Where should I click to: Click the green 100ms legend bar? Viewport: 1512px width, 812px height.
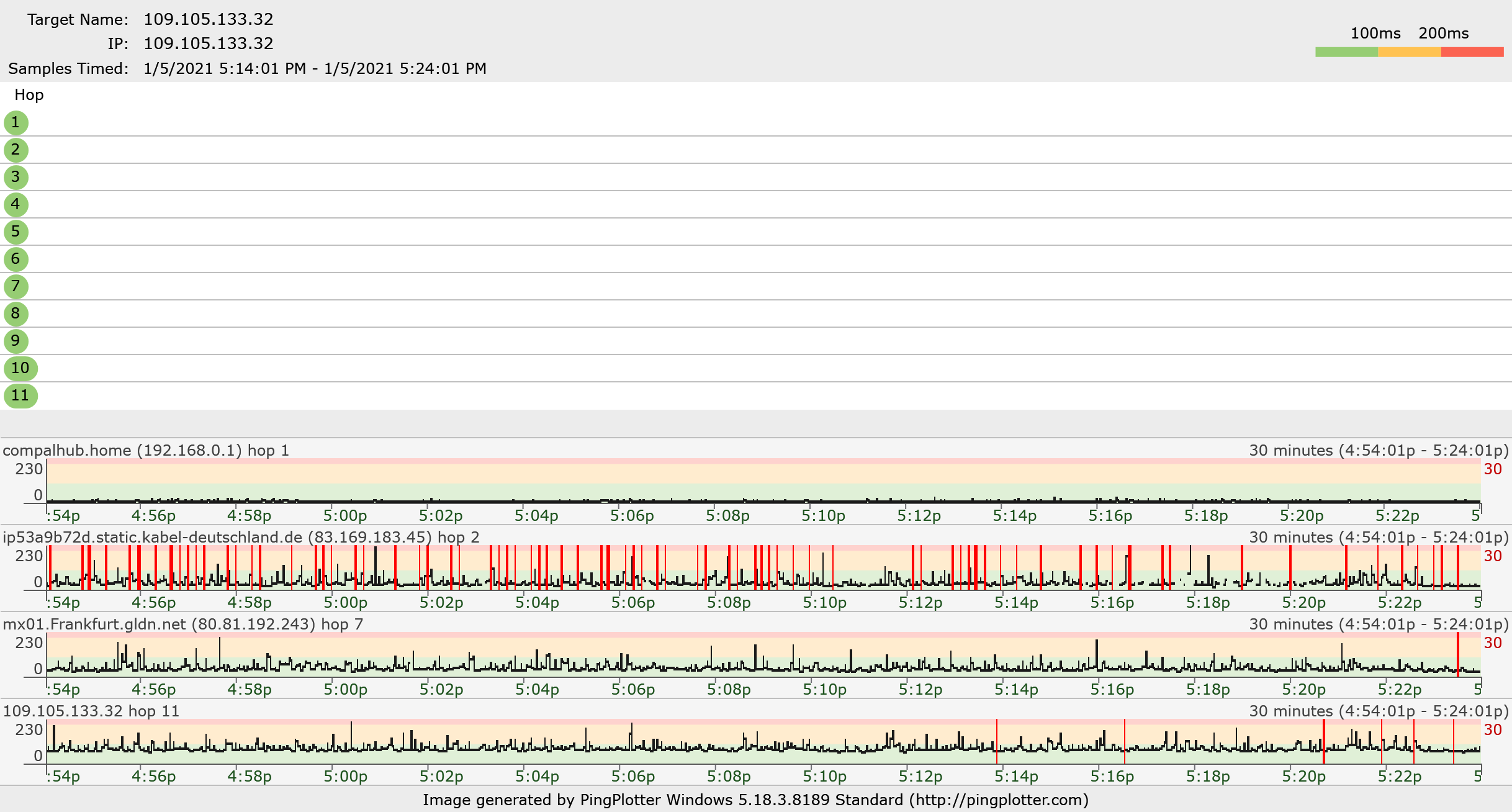1346,52
